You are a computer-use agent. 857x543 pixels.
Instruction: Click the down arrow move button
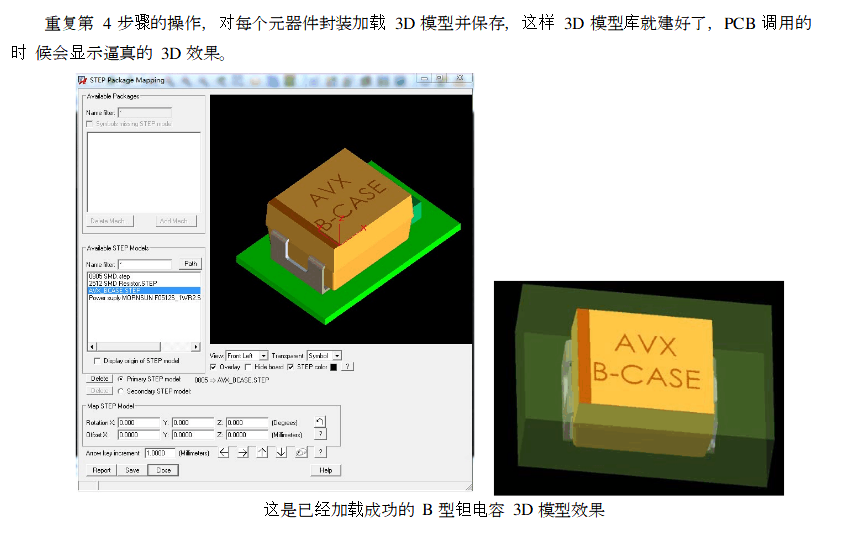pyautogui.click(x=281, y=452)
